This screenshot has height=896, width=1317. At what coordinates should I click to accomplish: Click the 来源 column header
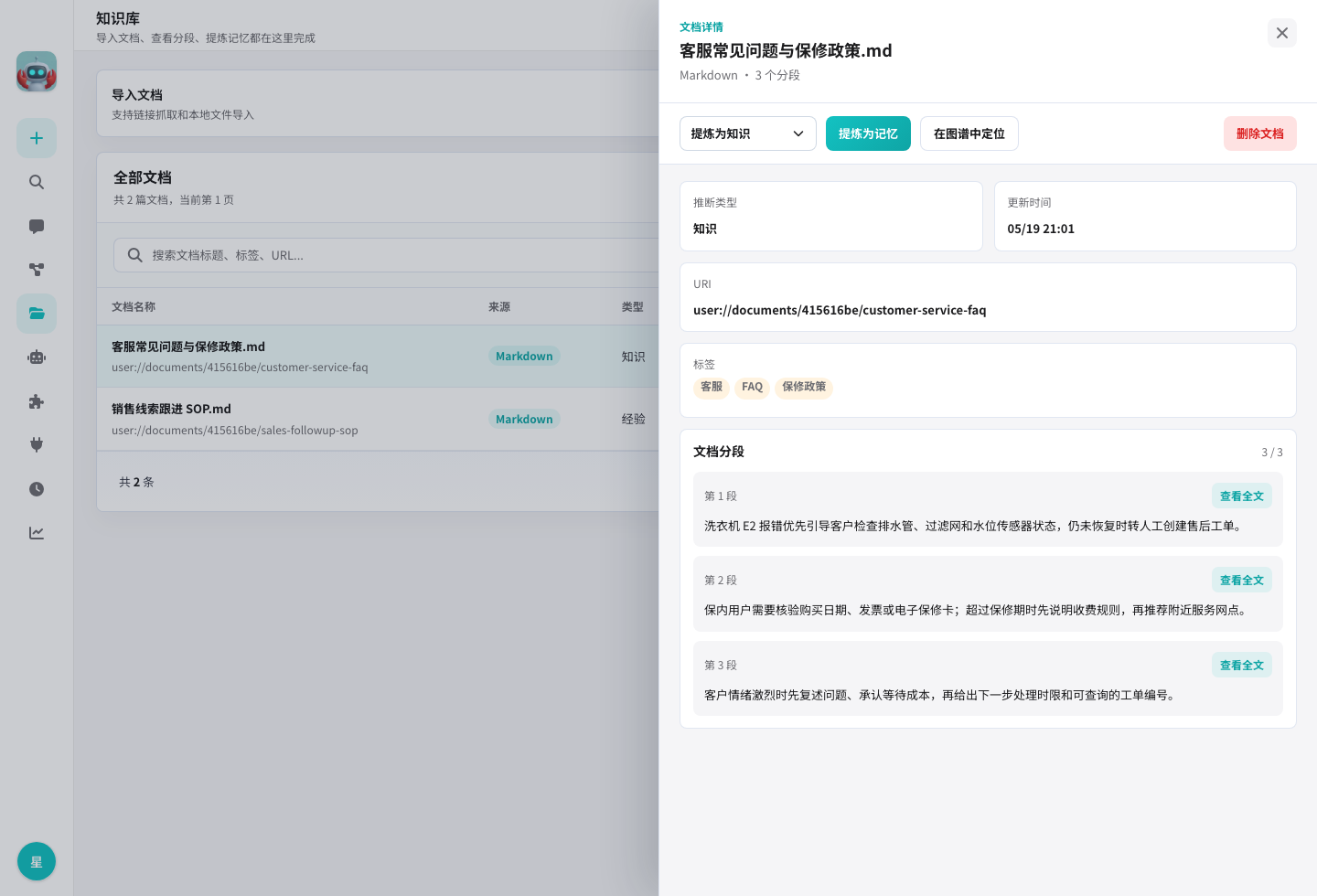[499, 307]
